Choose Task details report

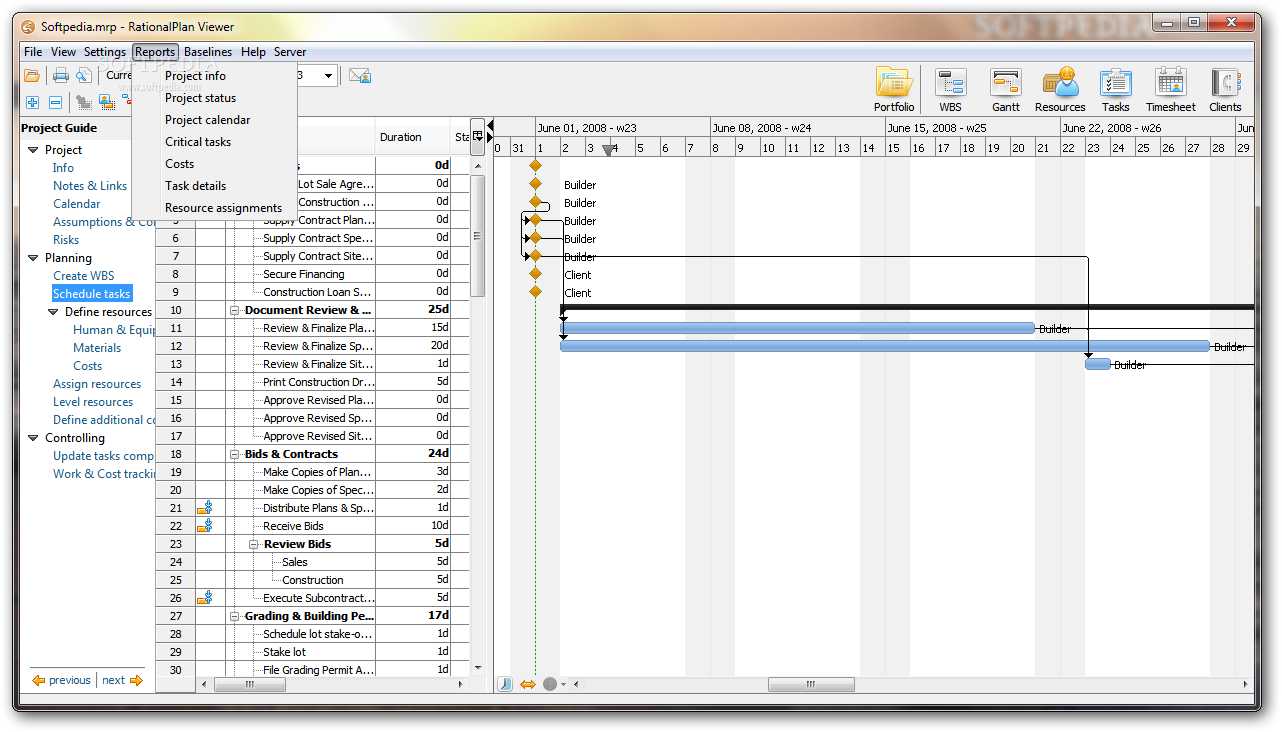[214, 186]
